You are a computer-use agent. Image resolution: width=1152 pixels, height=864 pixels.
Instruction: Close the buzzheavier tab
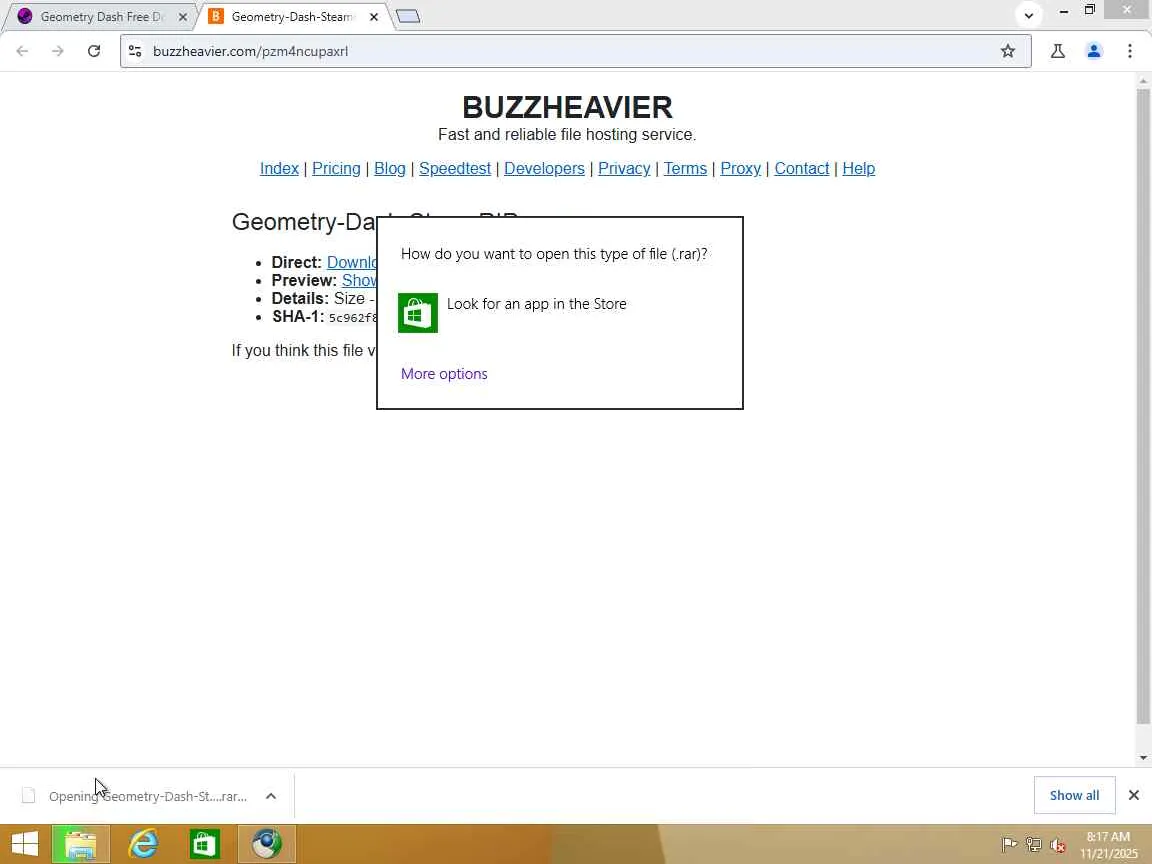[373, 16]
